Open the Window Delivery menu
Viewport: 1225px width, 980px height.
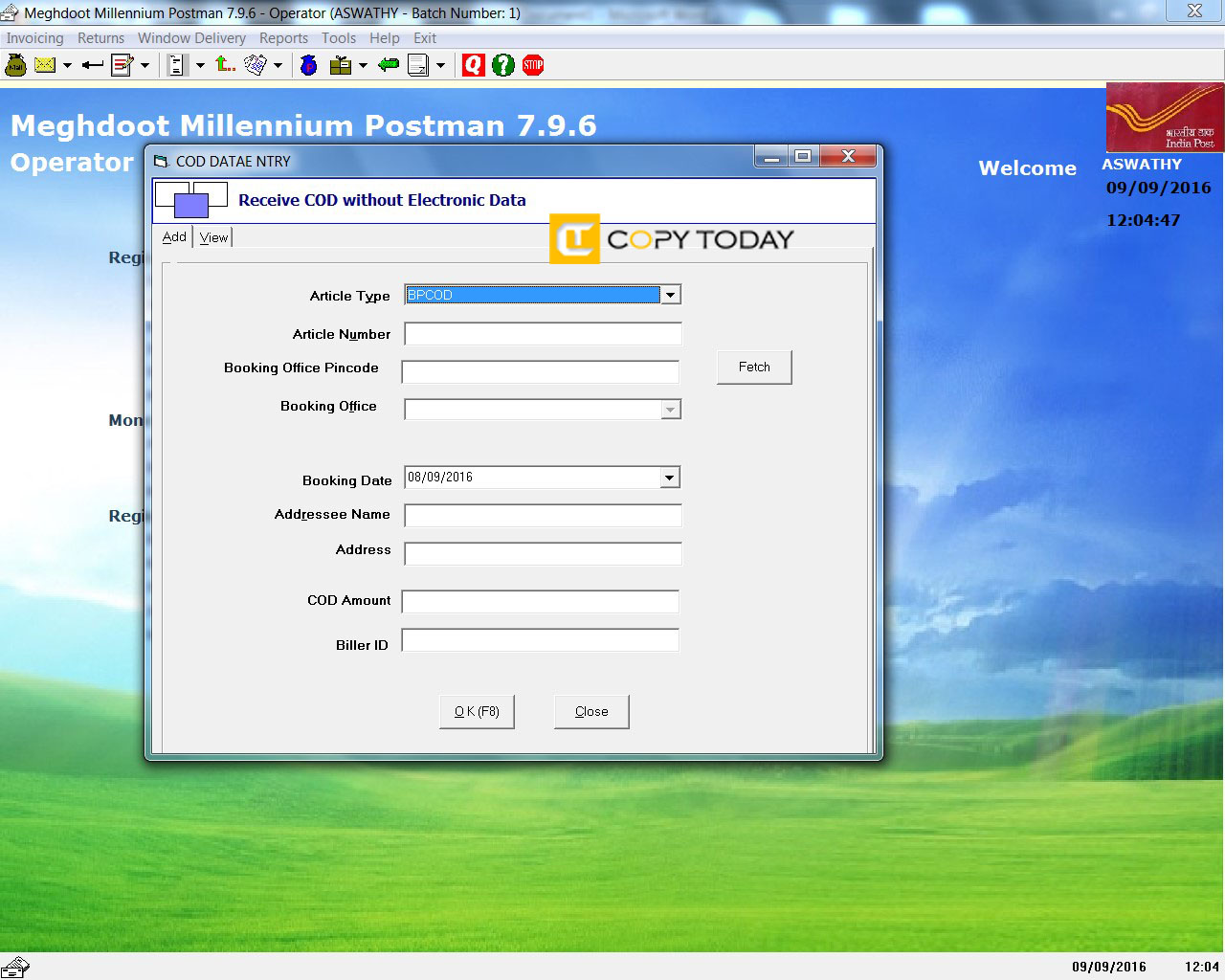[x=191, y=38]
